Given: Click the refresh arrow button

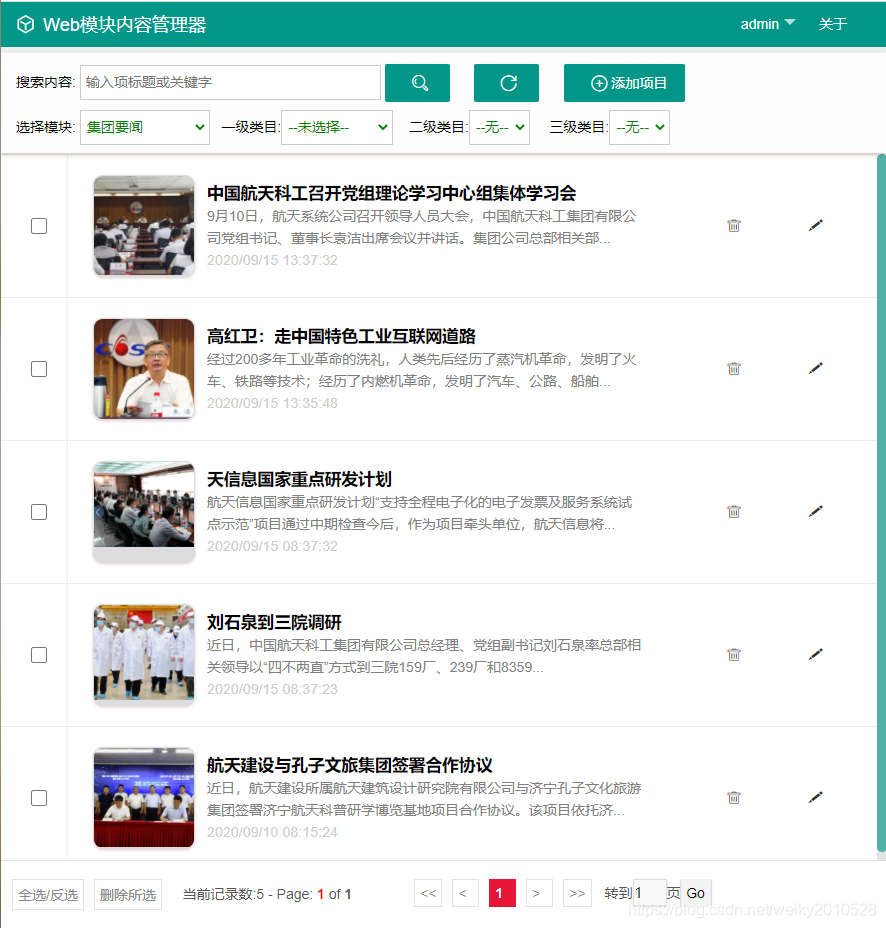Looking at the screenshot, I should [506, 83].
